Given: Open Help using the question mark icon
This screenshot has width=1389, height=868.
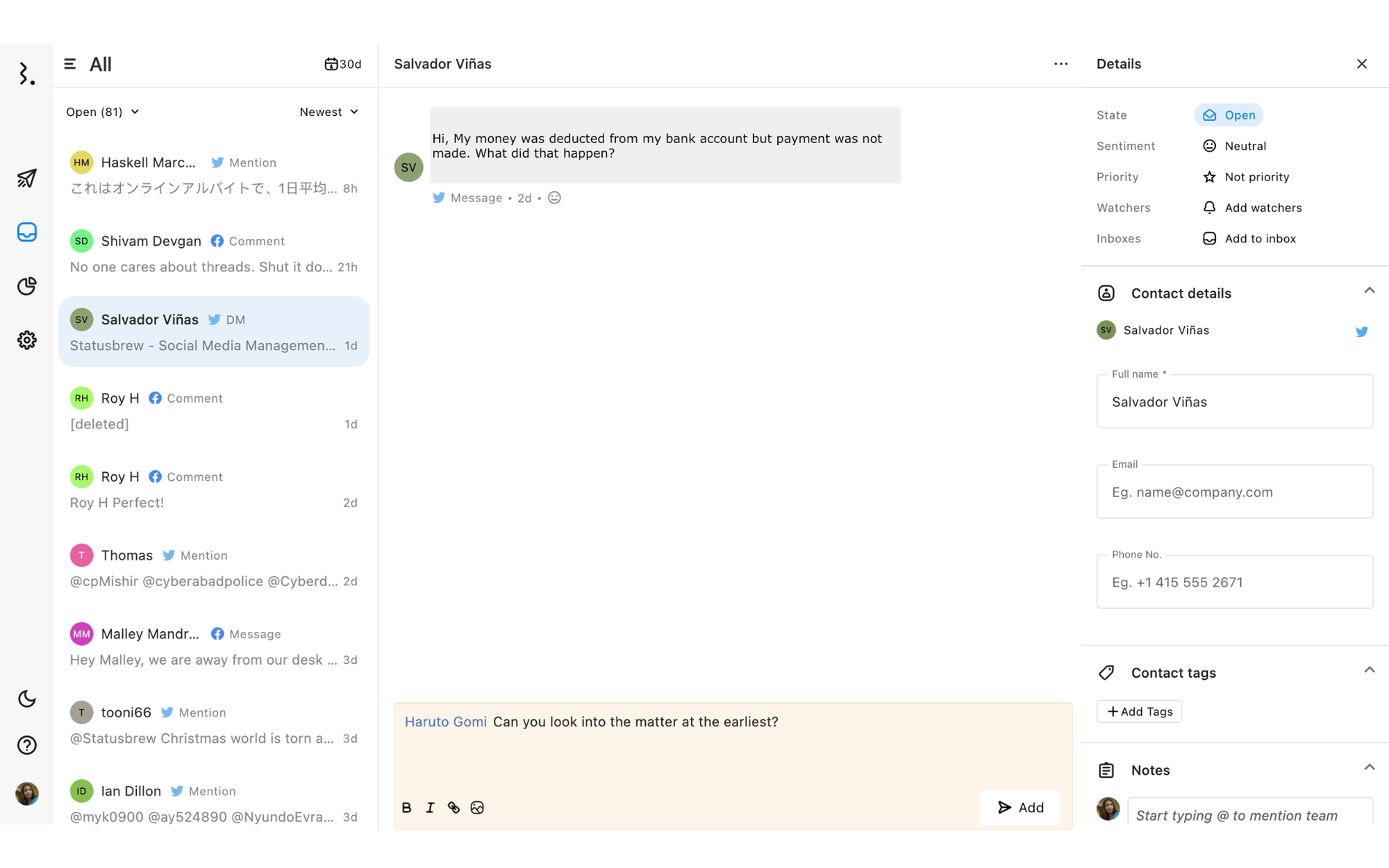Looking at the screenshot, I should coord(26,745).
